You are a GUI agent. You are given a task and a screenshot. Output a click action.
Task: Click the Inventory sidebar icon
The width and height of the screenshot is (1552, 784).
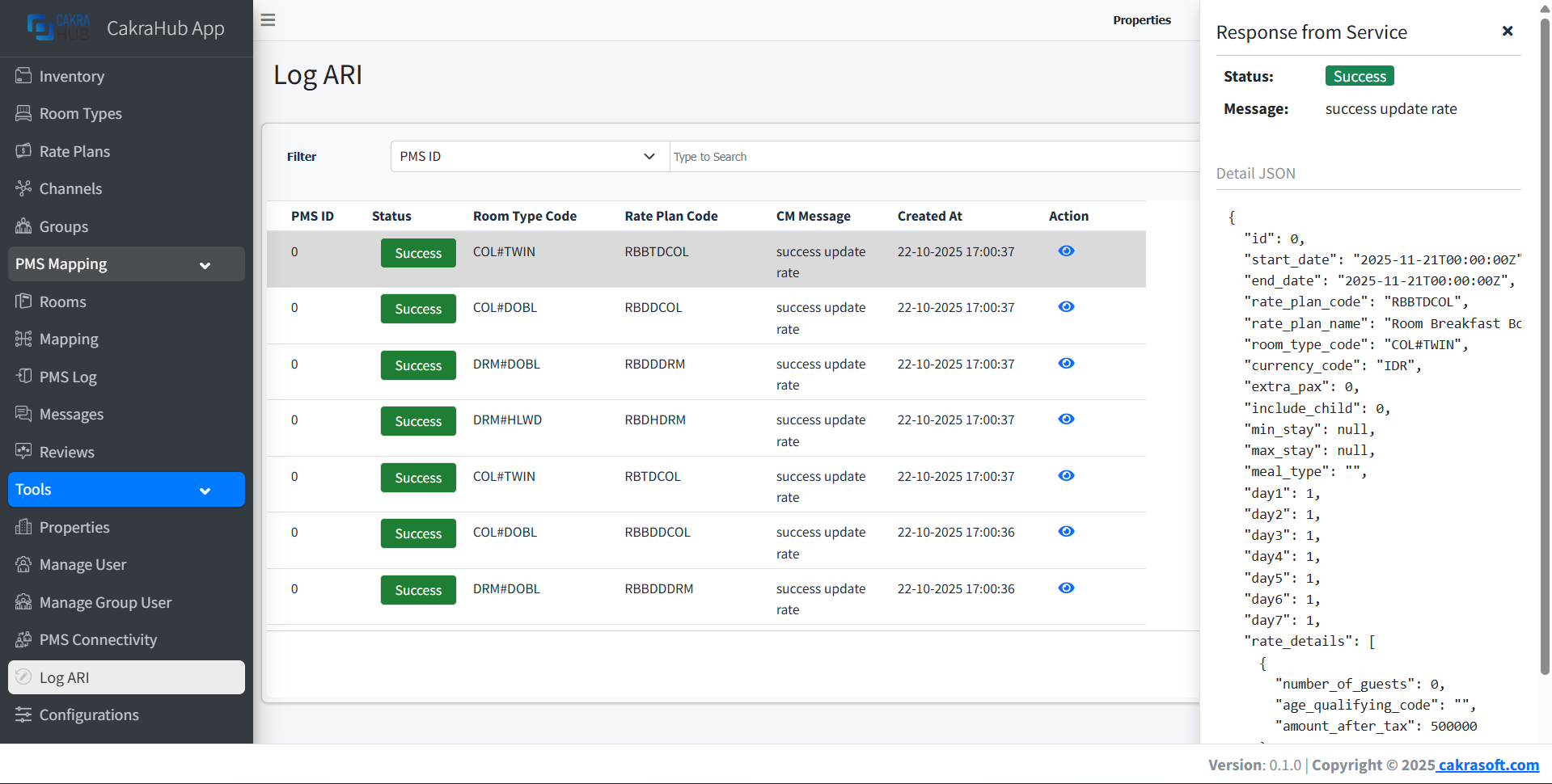tap(23, 76)
